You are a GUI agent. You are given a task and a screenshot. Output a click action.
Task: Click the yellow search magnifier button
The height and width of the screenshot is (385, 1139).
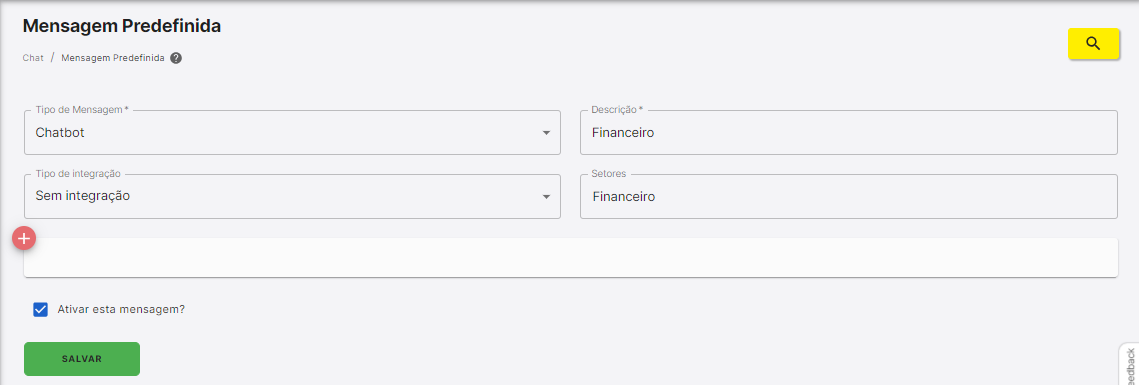[1093, 44]
